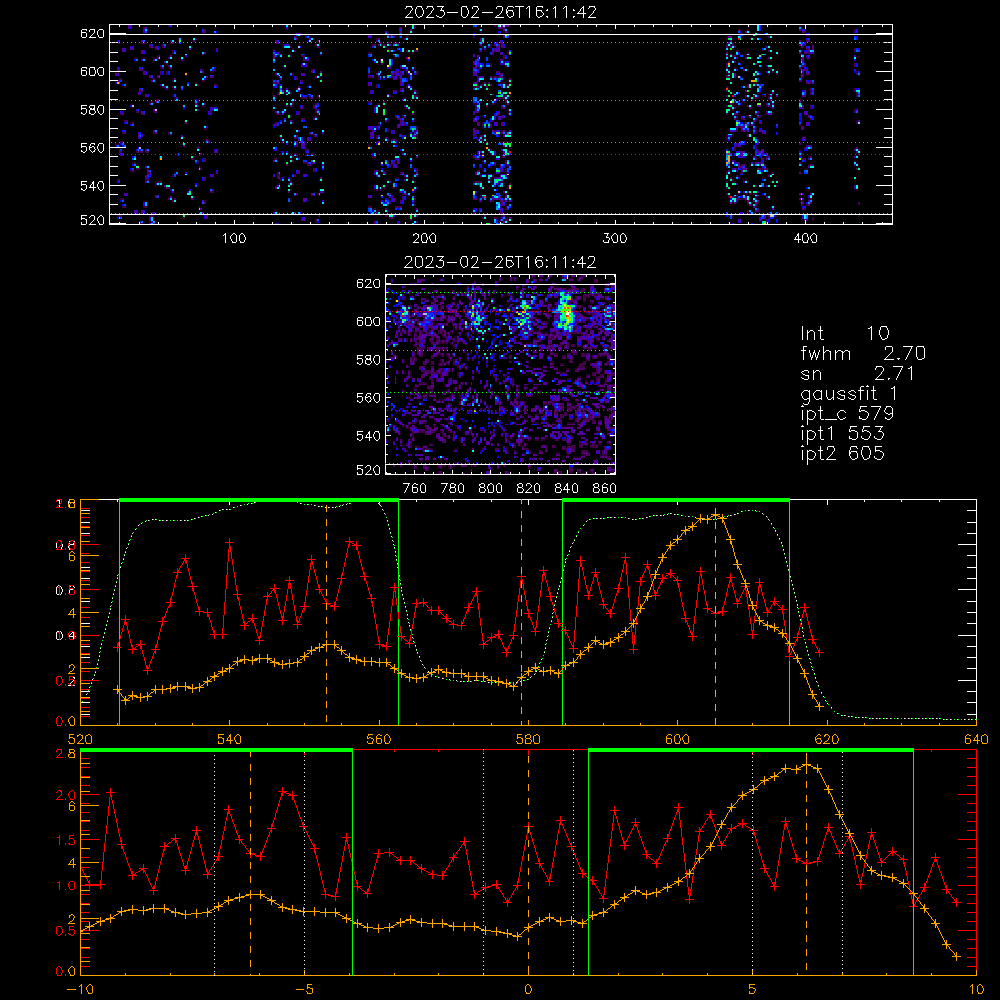Click x-axis label 860 below middle image

605,489
